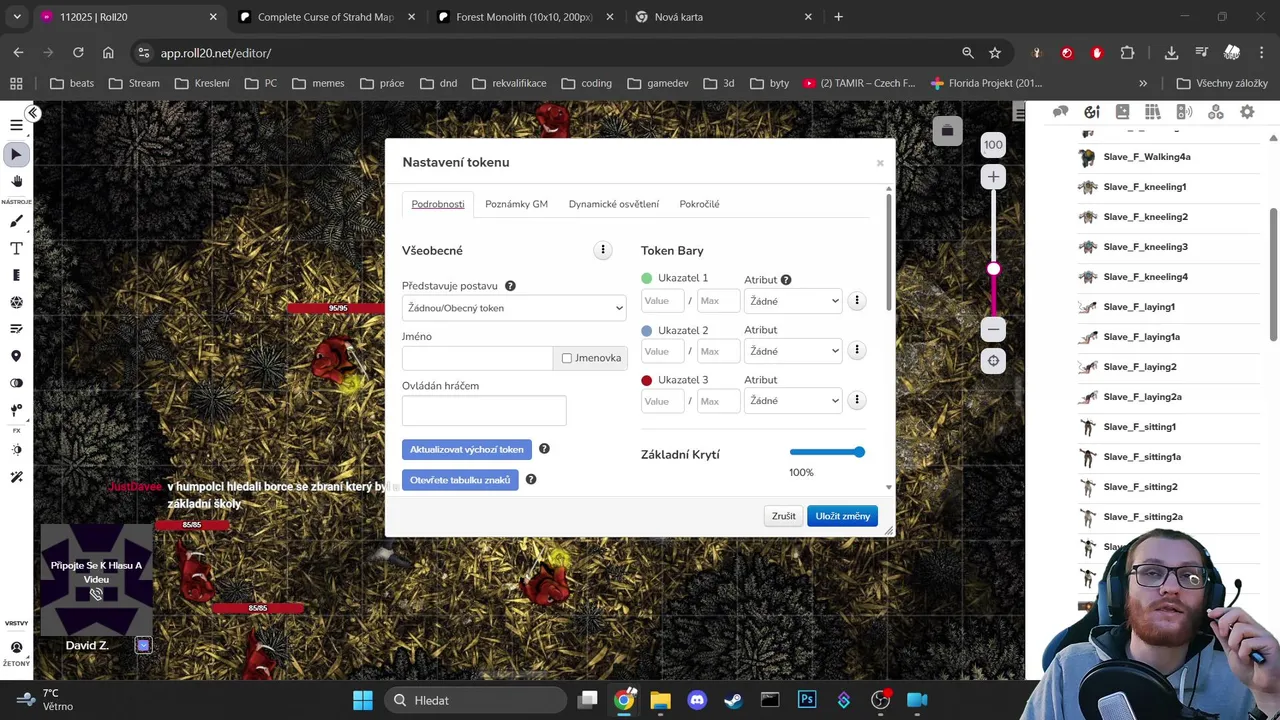Open the FX sun effects tool
This screenshot has width=1280, height=720.
click(16, 450)
